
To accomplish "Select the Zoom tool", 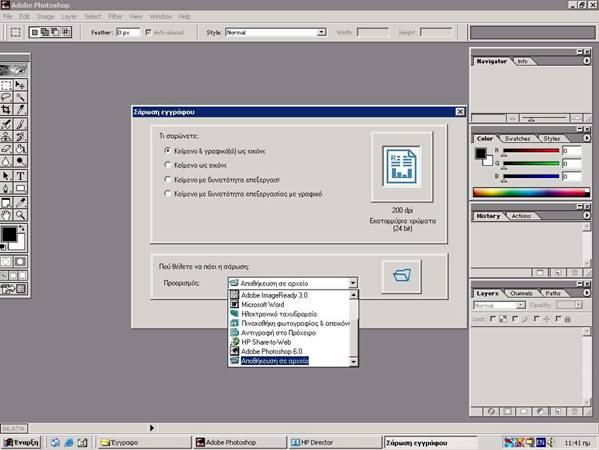I will tap(20, 215).
